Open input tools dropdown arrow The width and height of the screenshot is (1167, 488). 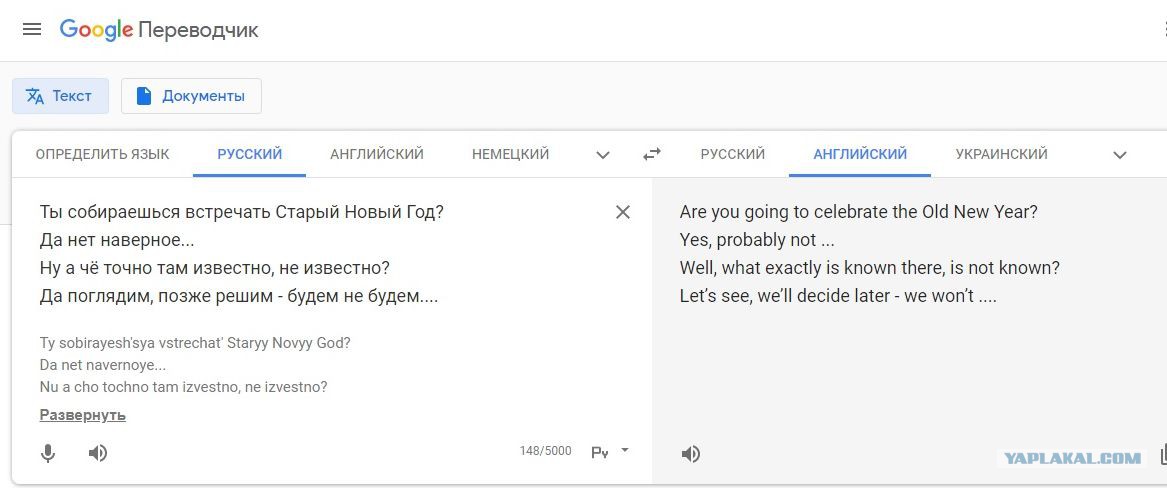pos(625,450)
